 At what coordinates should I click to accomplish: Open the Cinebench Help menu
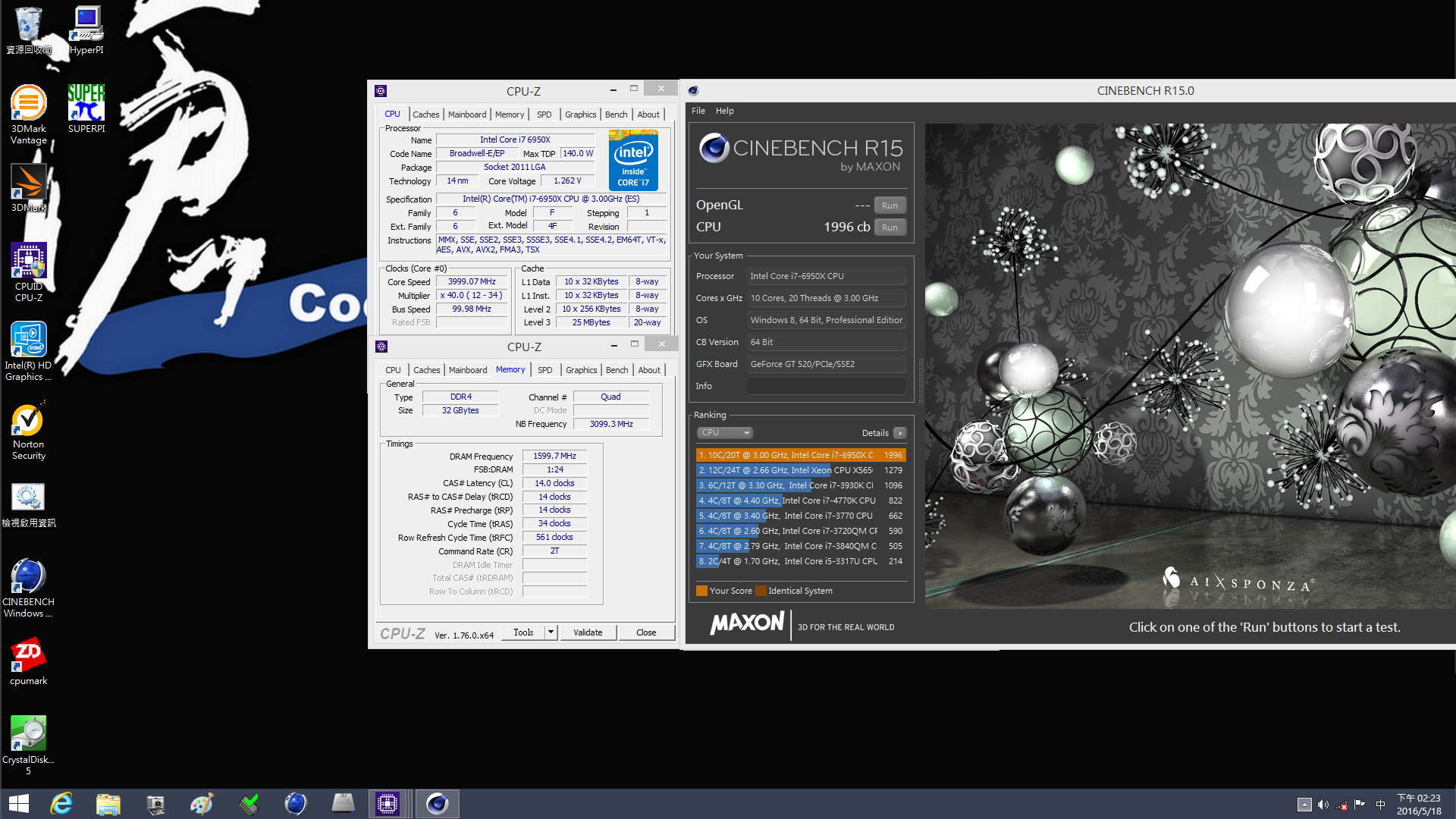click(725, 111)
